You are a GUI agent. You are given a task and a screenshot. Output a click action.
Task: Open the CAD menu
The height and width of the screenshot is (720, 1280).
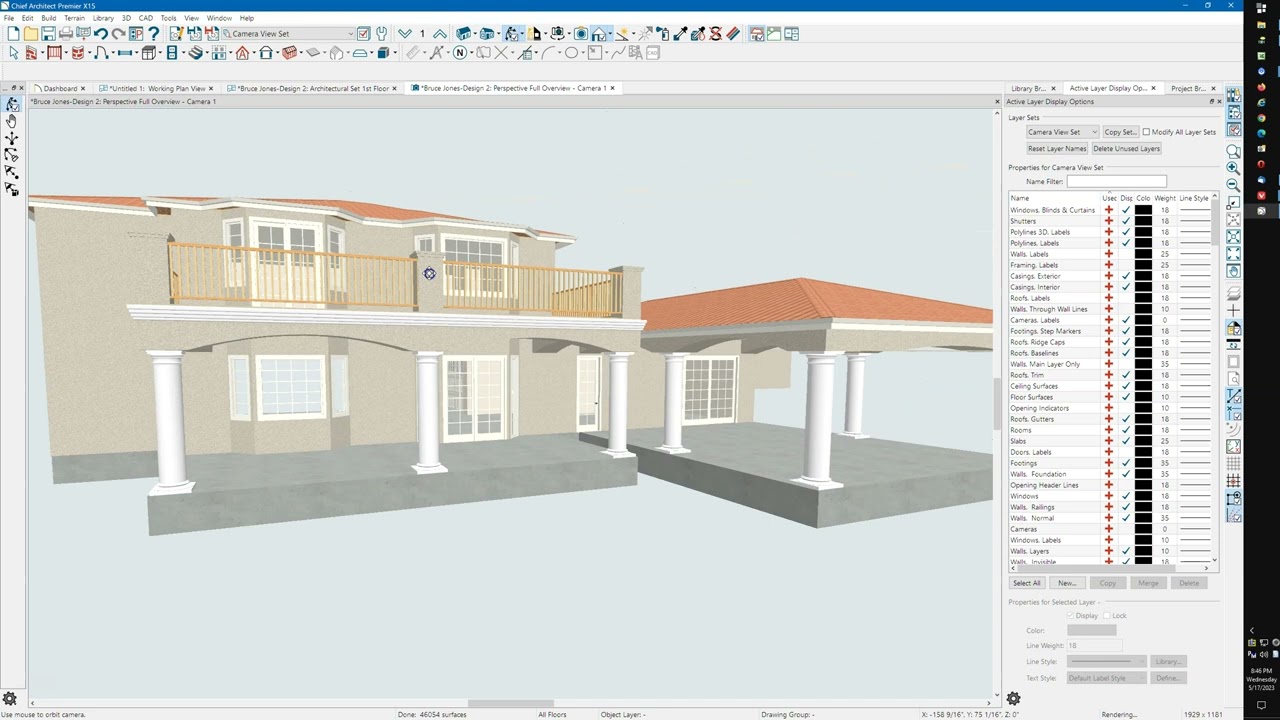pos(146,18)
